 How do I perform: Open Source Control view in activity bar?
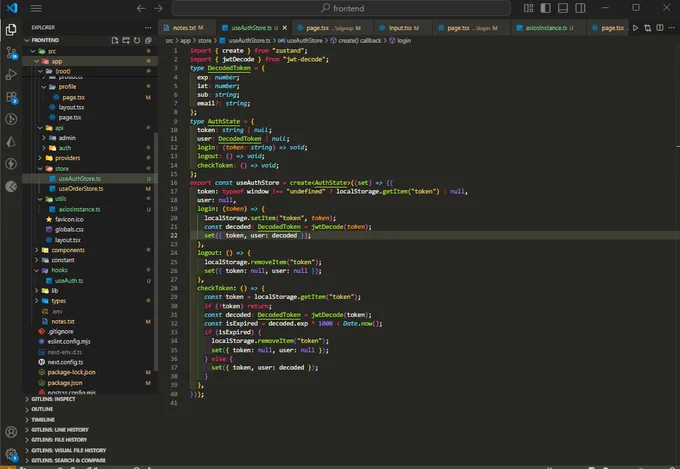[x=11, y=52]
